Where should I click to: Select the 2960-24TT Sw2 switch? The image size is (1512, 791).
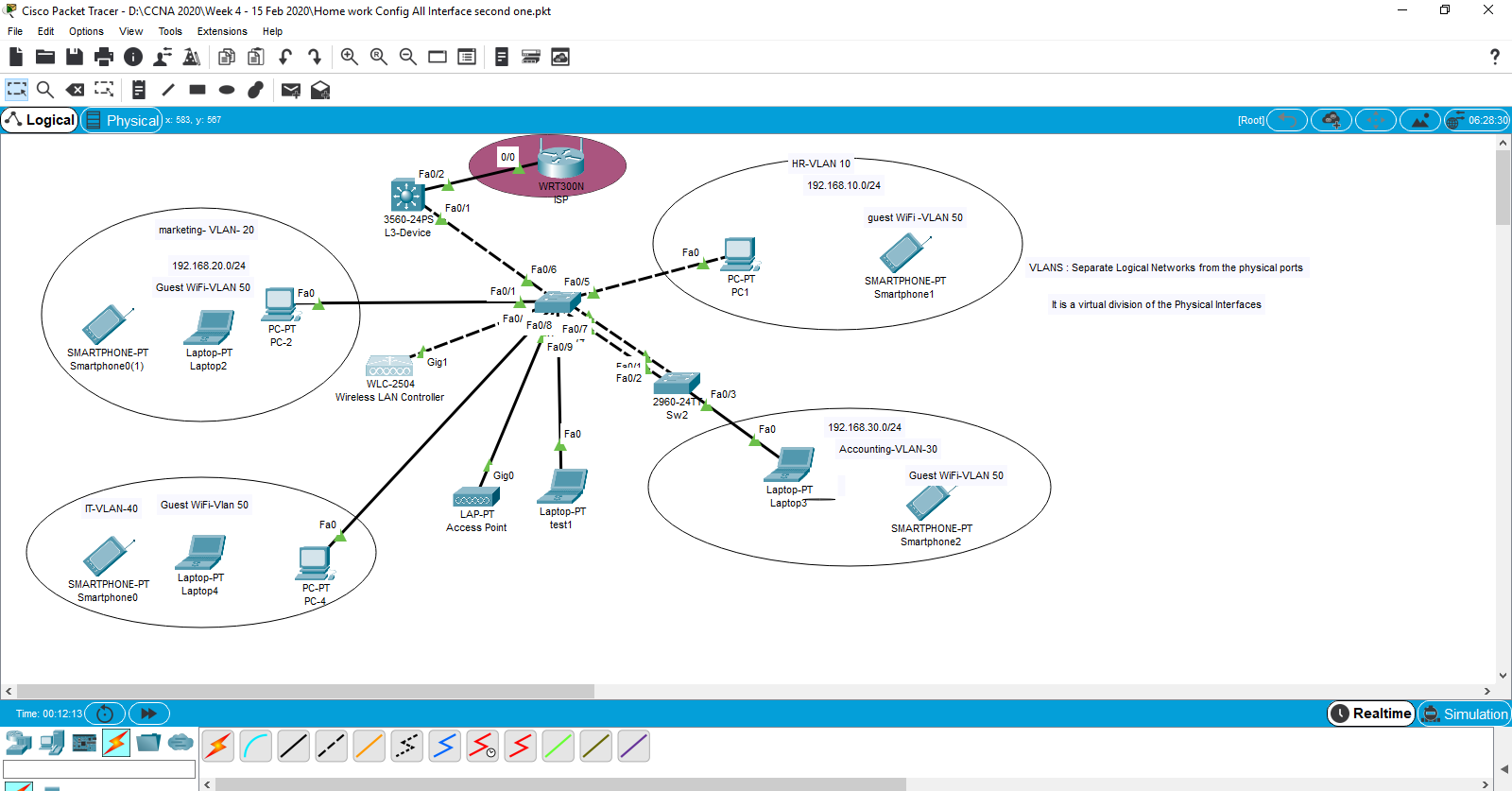click(677, 384)
